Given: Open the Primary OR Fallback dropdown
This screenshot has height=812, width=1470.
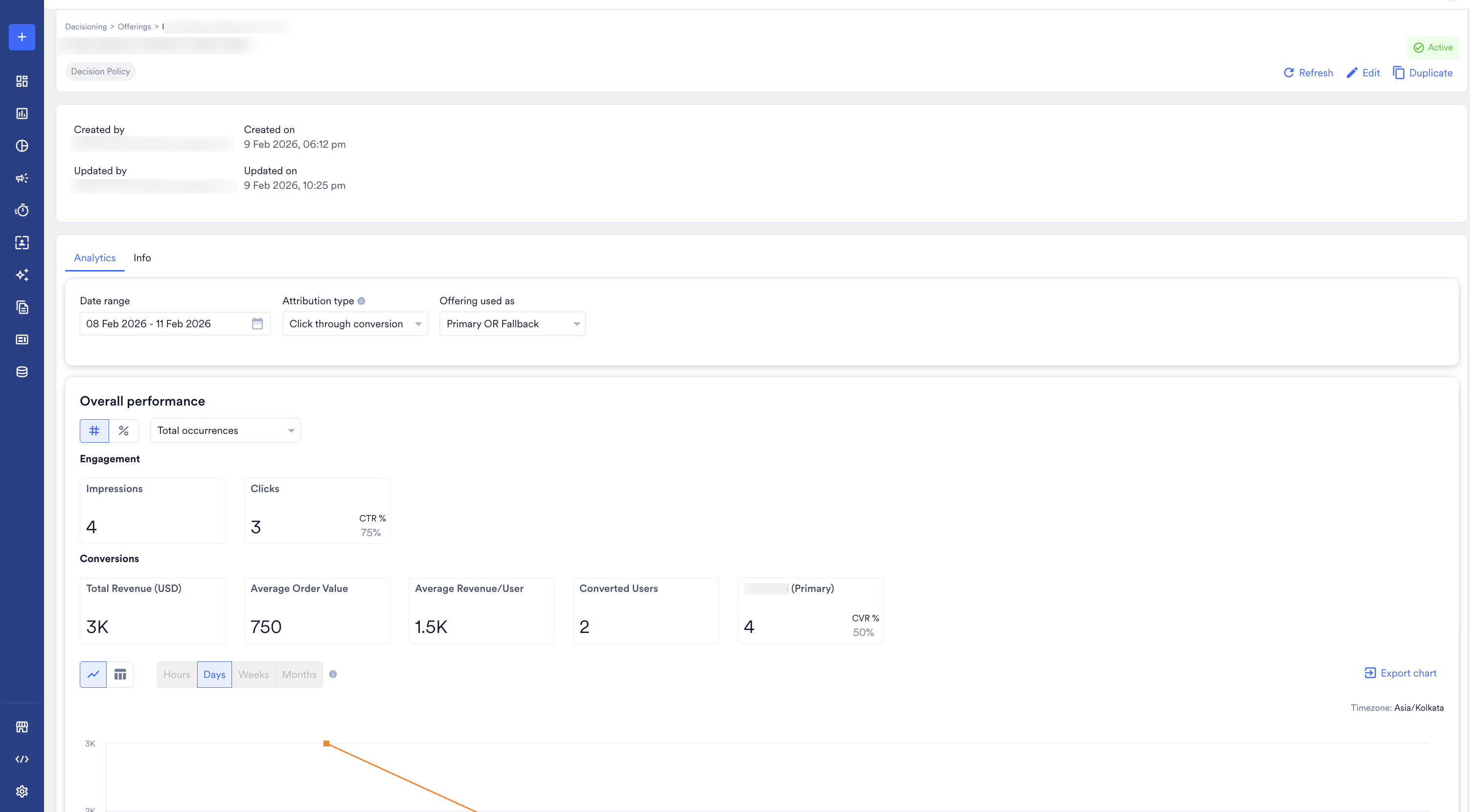Looking at the screenshot, I should click(512, 323).
